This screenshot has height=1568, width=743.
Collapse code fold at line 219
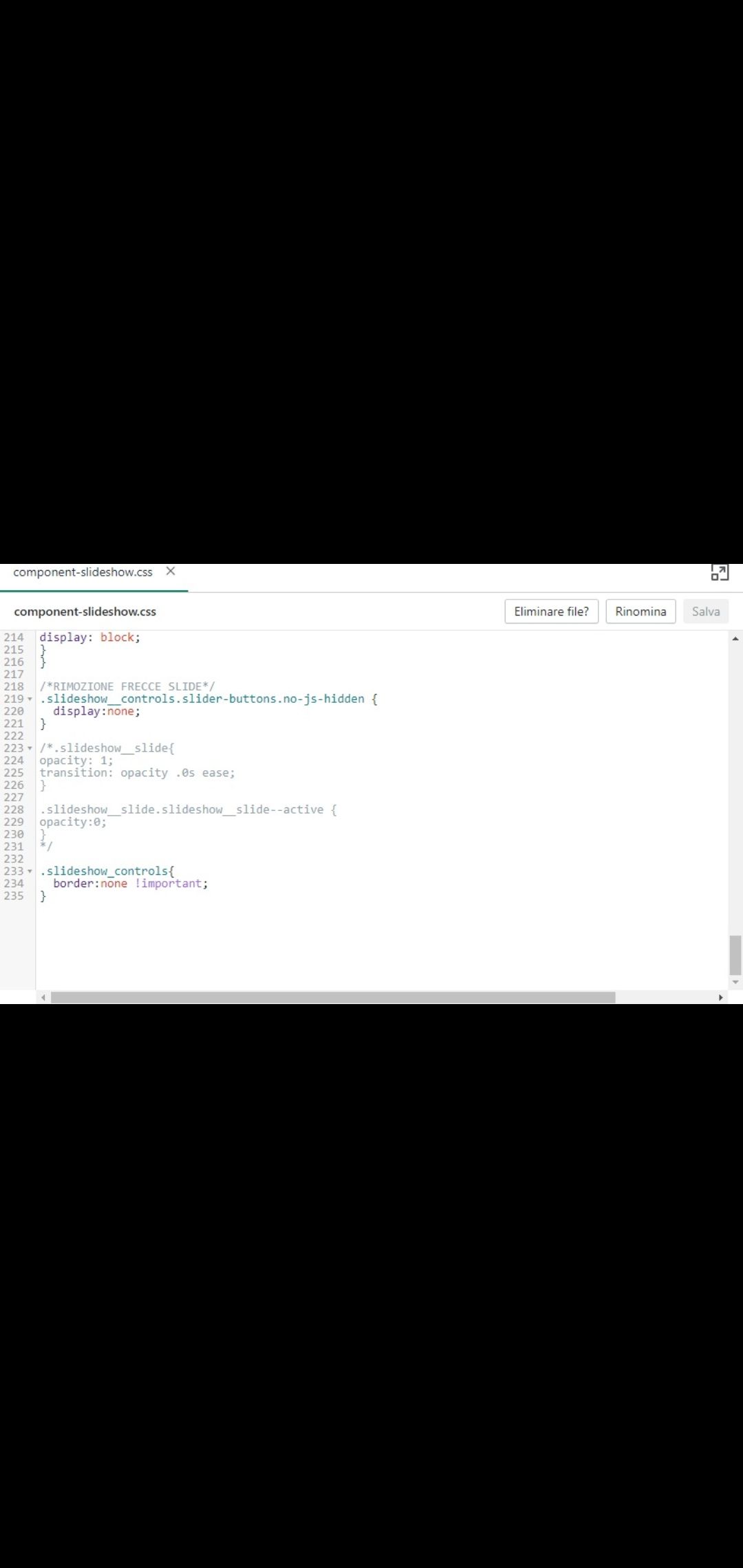30,699
